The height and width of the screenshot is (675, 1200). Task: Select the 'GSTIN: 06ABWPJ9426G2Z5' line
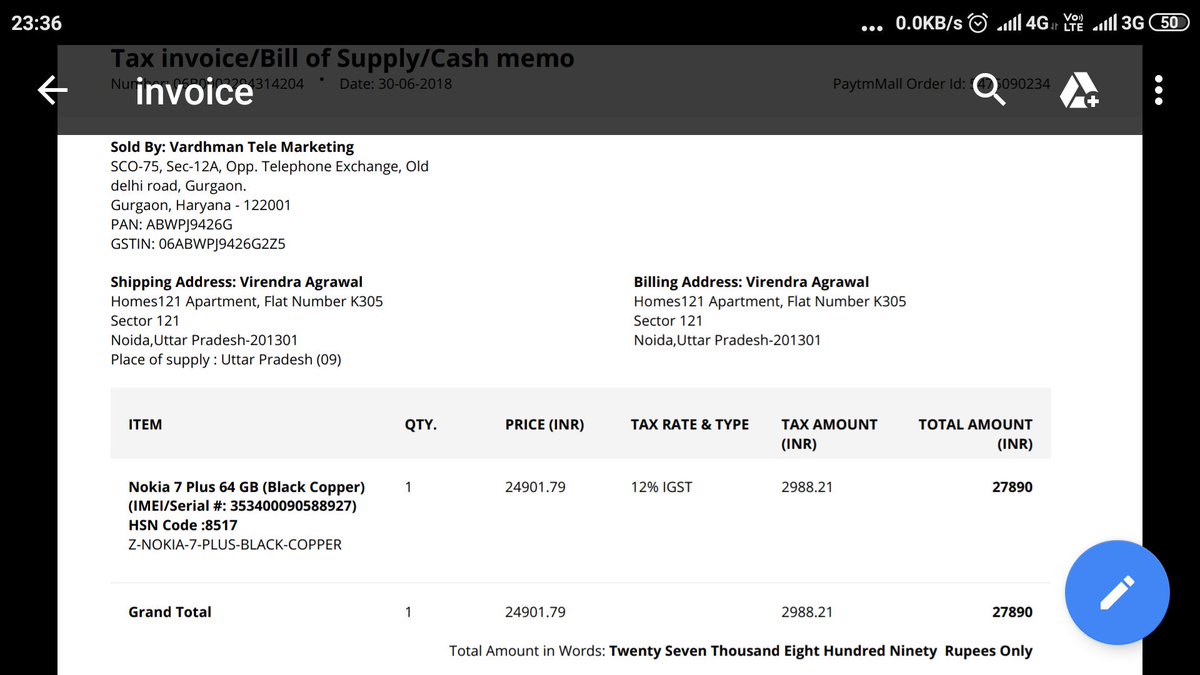(198, 243)
